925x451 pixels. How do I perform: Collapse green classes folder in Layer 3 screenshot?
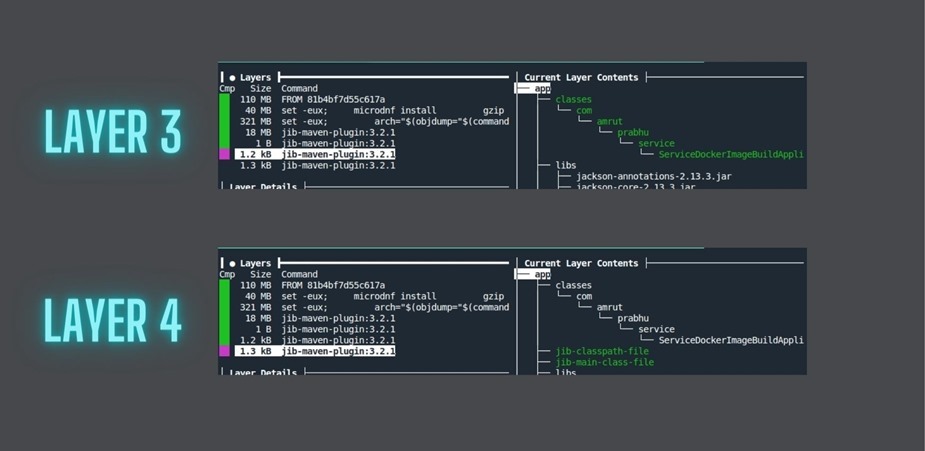tap(573, 99)
